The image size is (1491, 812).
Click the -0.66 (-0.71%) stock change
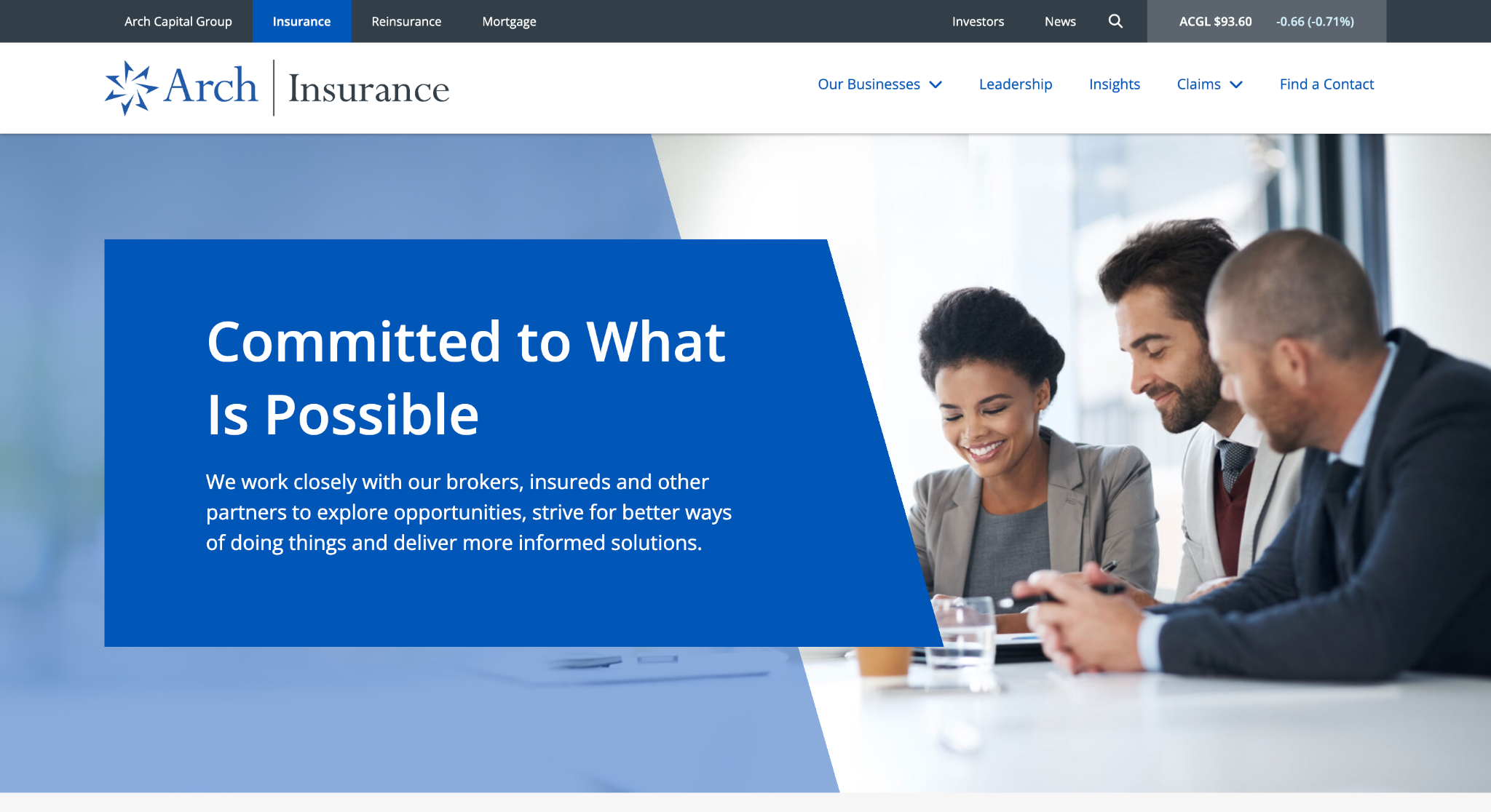(1315, 21)
